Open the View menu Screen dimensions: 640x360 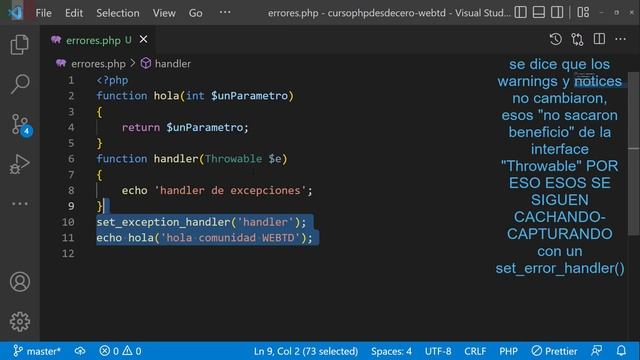pyautogui.click(x=164, y=13)
